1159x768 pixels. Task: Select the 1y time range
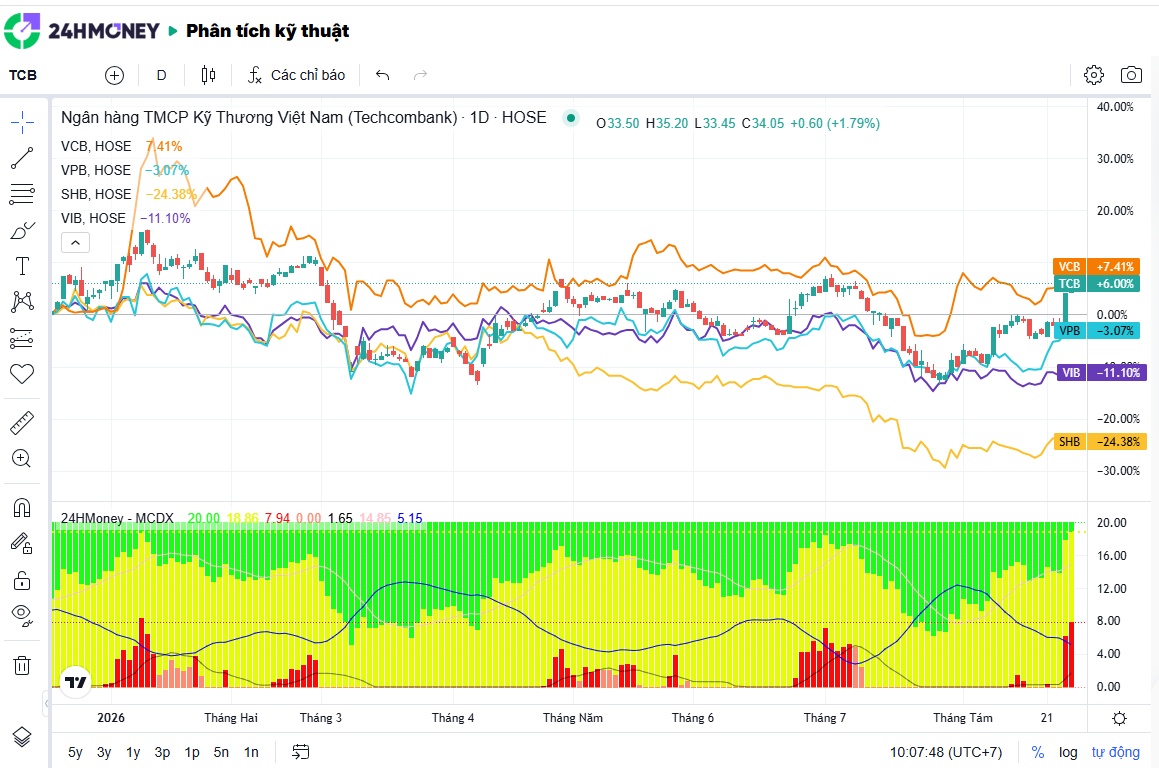133,752
